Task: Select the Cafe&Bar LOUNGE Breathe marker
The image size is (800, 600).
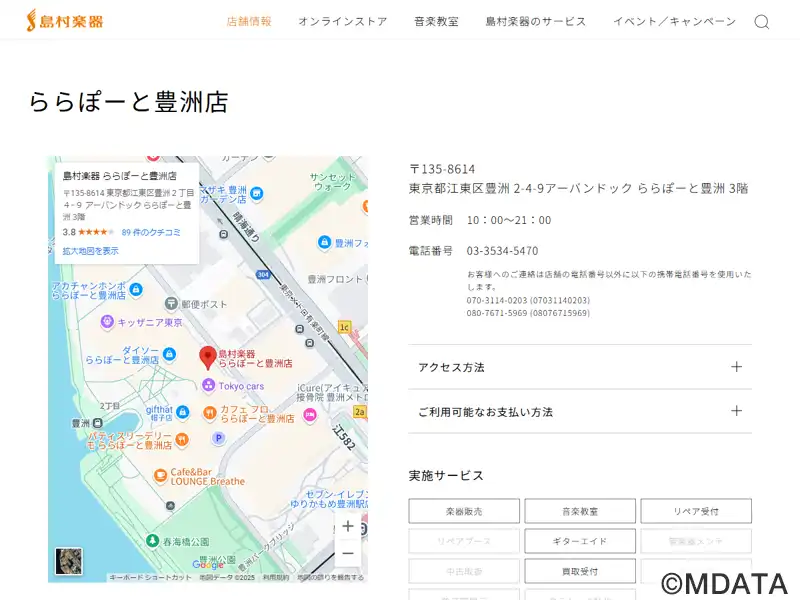Action: 160,476
